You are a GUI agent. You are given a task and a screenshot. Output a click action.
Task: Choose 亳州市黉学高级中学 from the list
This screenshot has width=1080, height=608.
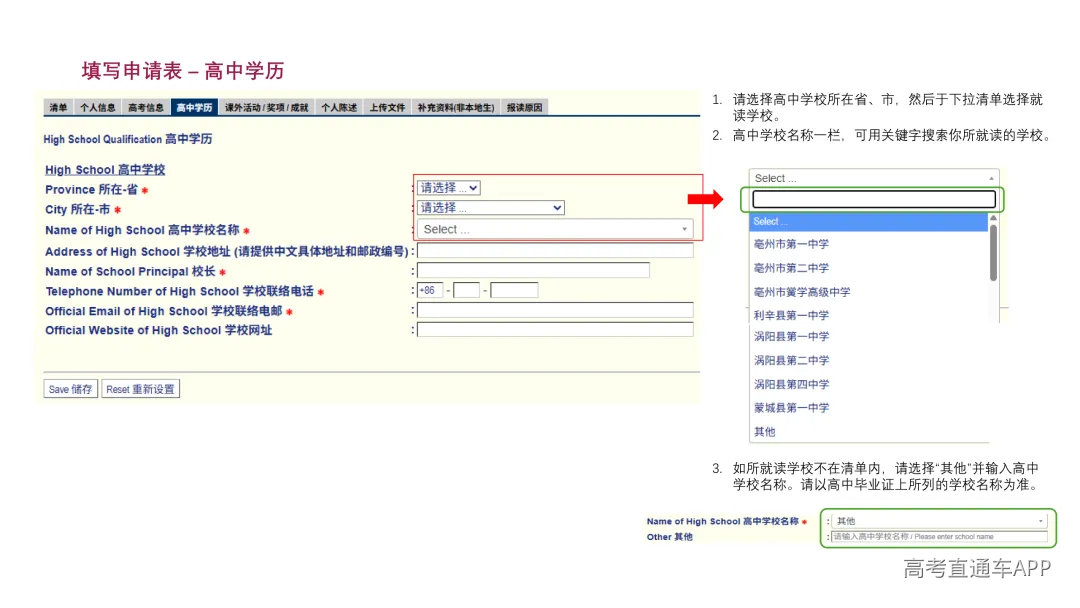(x=802, y=292)
